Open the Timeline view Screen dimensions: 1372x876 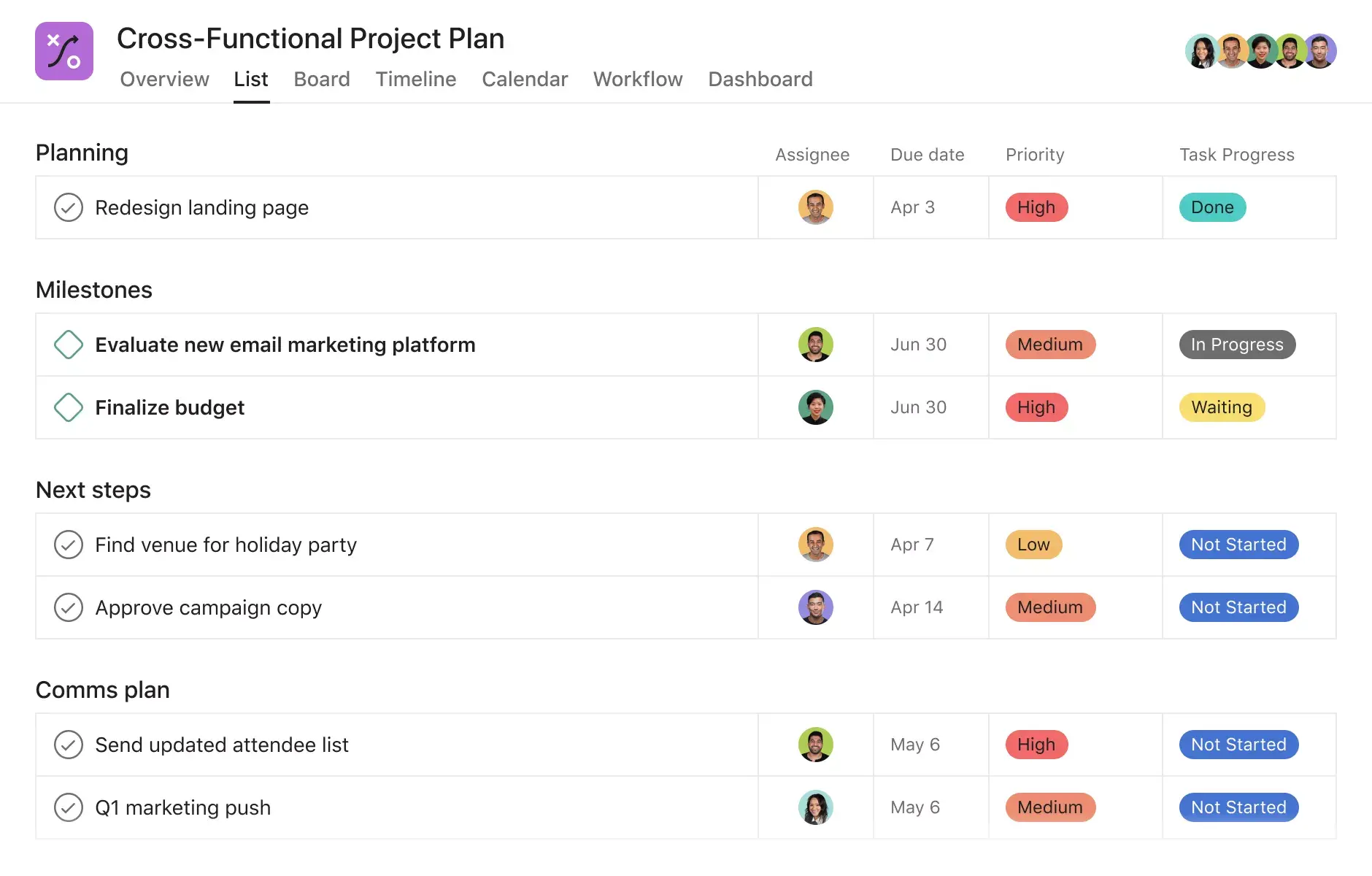[x=415, y=79]
